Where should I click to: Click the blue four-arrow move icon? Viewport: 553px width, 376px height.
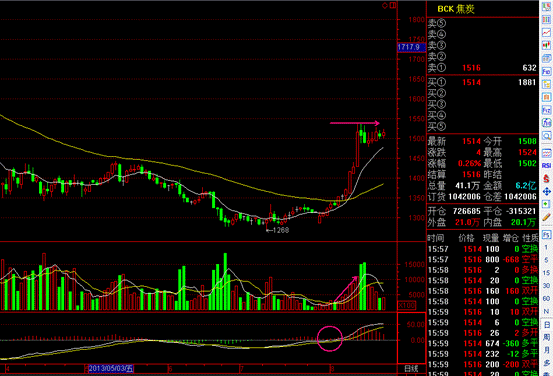(546, 191)
